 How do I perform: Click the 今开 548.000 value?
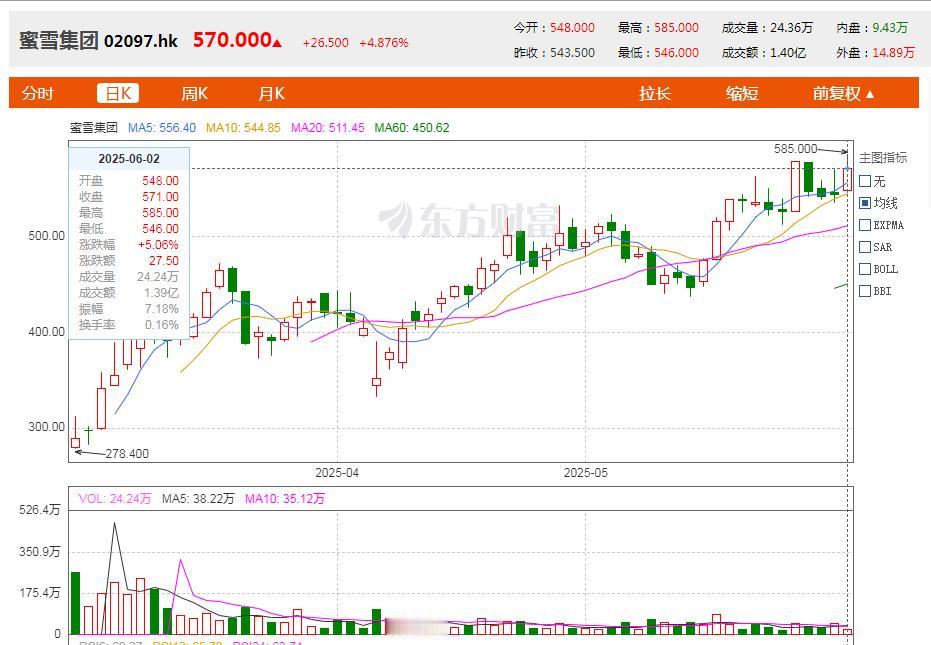click(572, 27)
